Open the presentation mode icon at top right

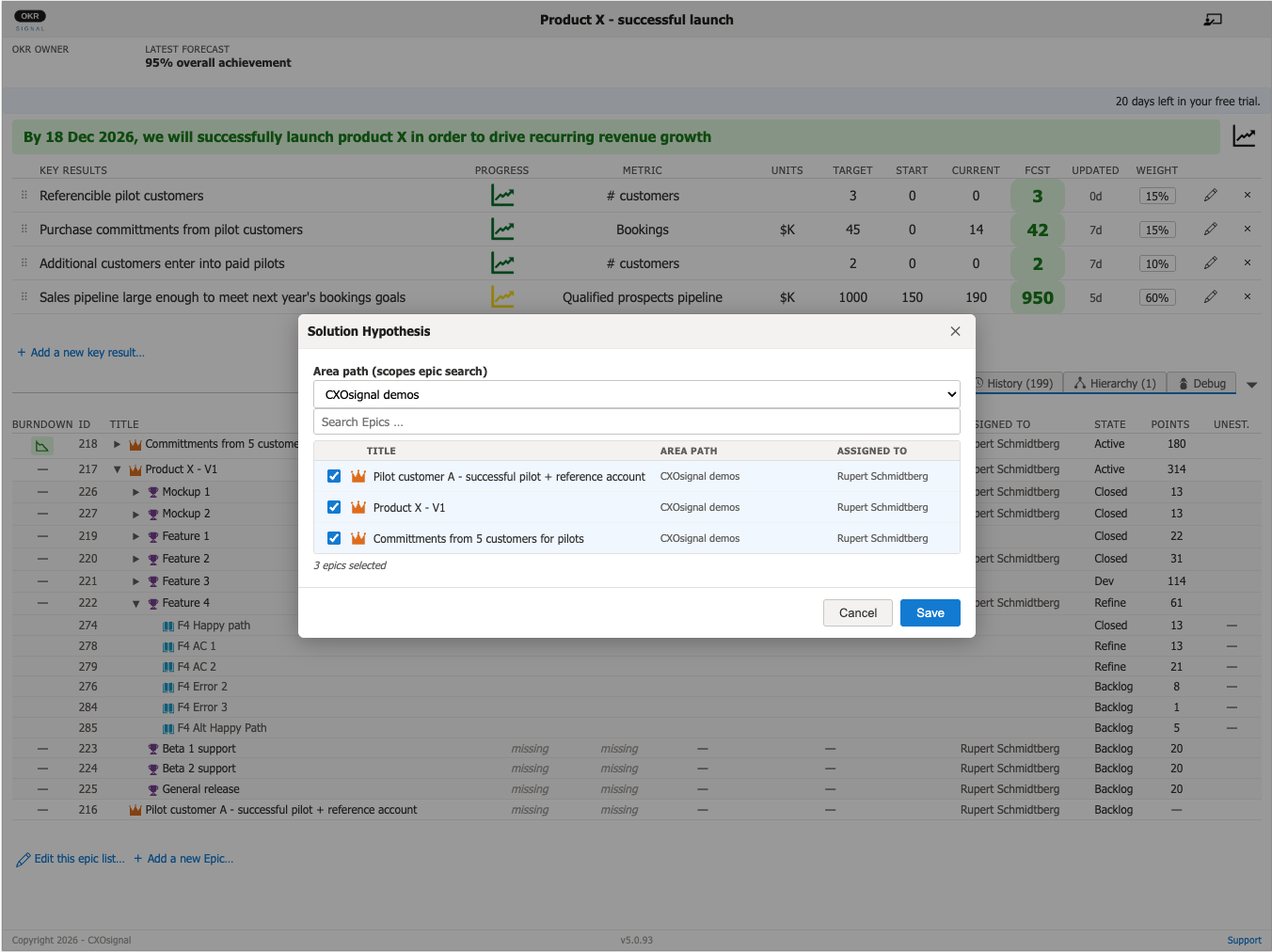(1213, 20)
